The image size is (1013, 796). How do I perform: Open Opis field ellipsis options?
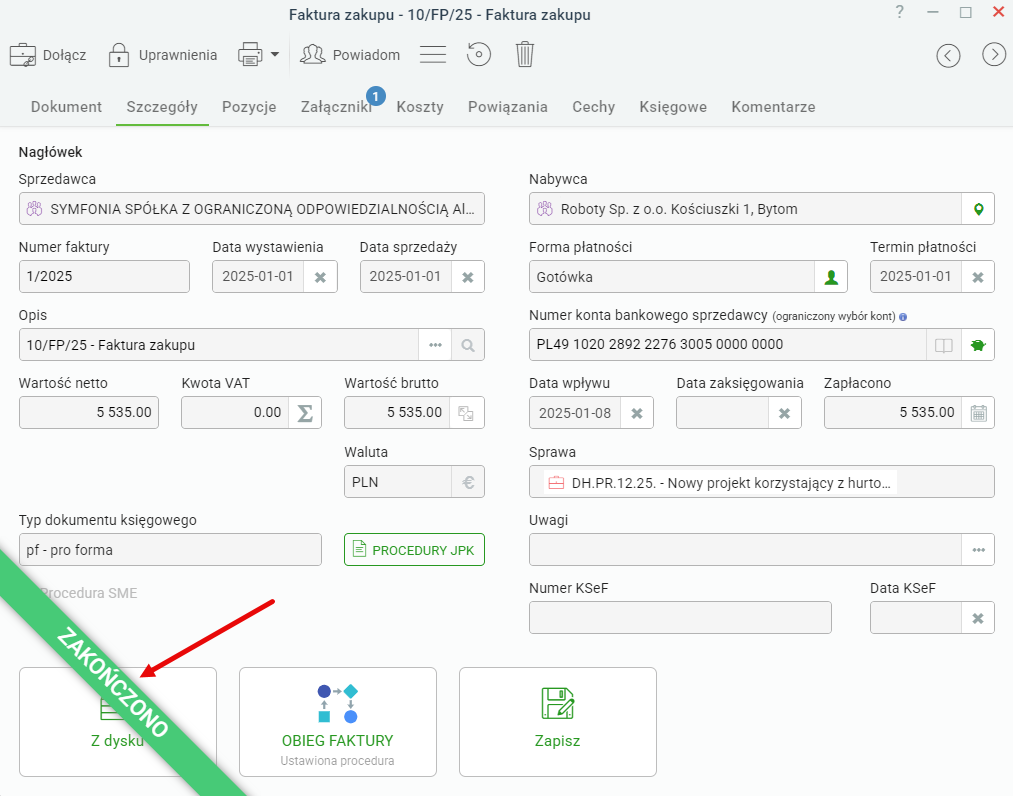pos(435,345)
